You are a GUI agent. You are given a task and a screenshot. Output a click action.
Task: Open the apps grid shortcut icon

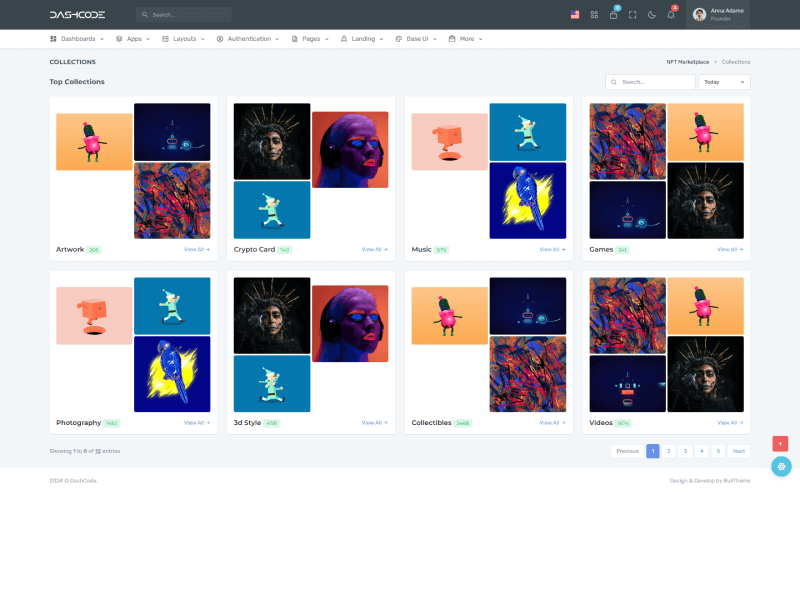(594, 15)
